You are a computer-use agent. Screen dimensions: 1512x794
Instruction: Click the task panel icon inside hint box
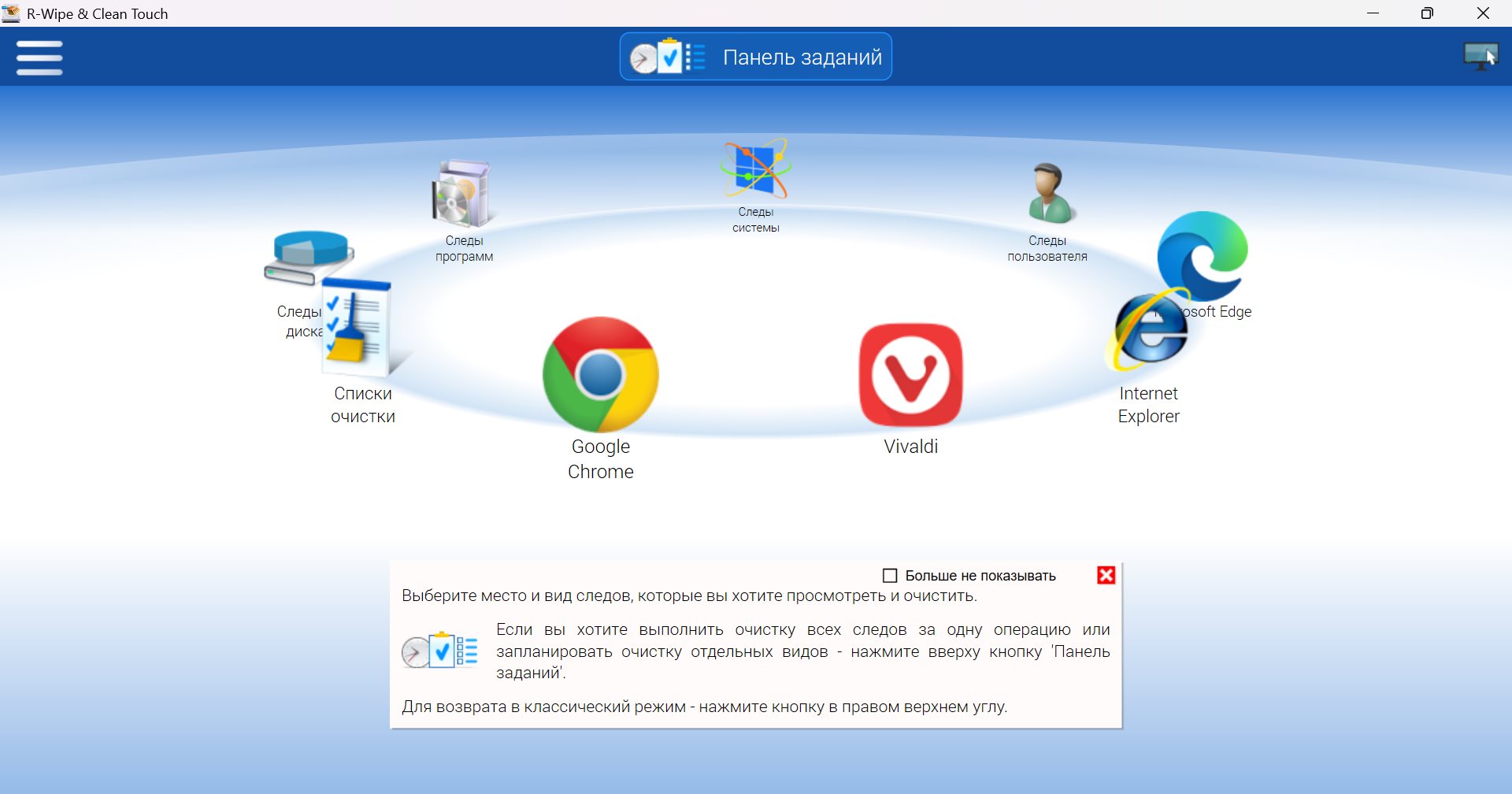coord(439,651)
